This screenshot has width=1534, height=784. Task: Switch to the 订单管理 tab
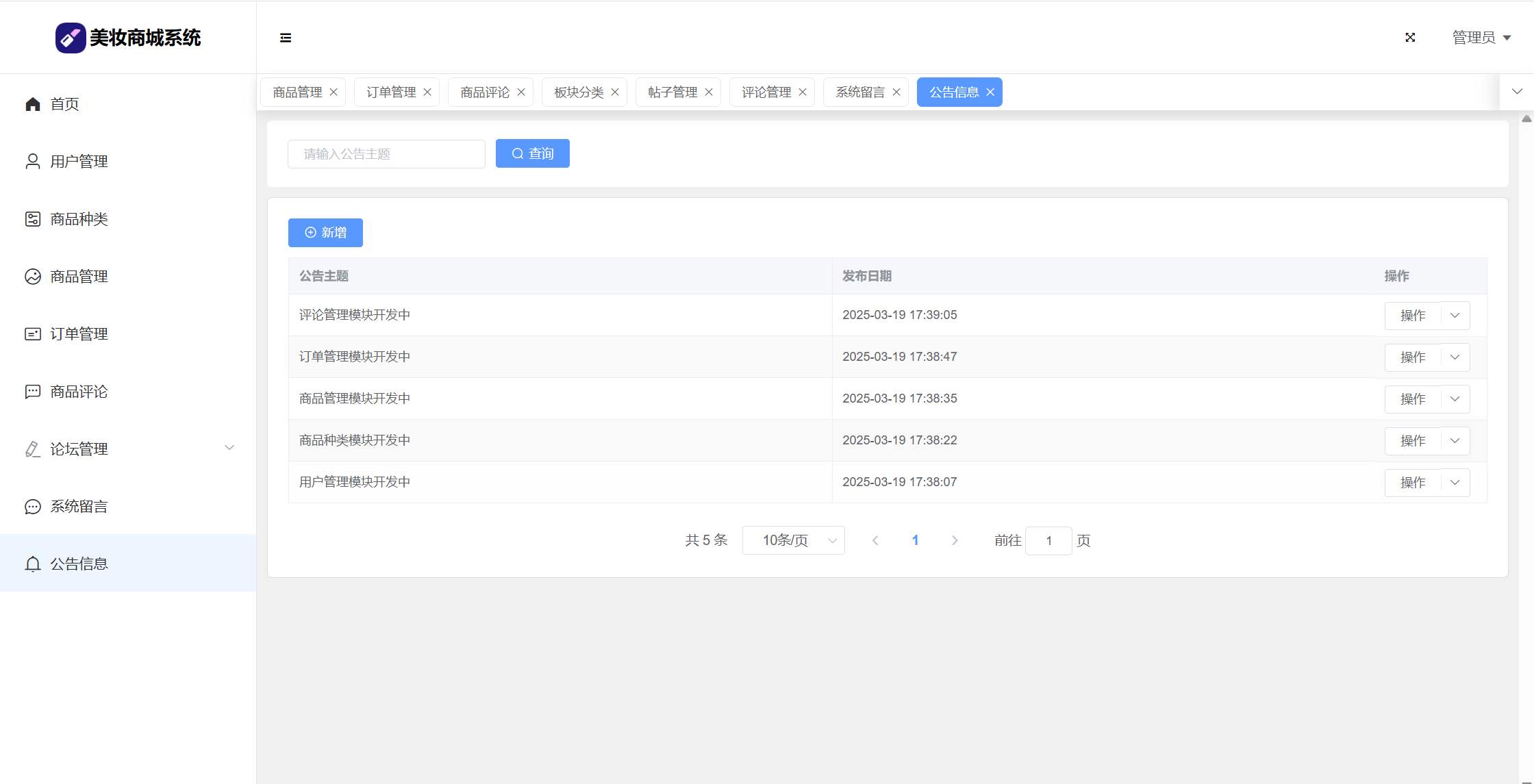coord(390,92)
